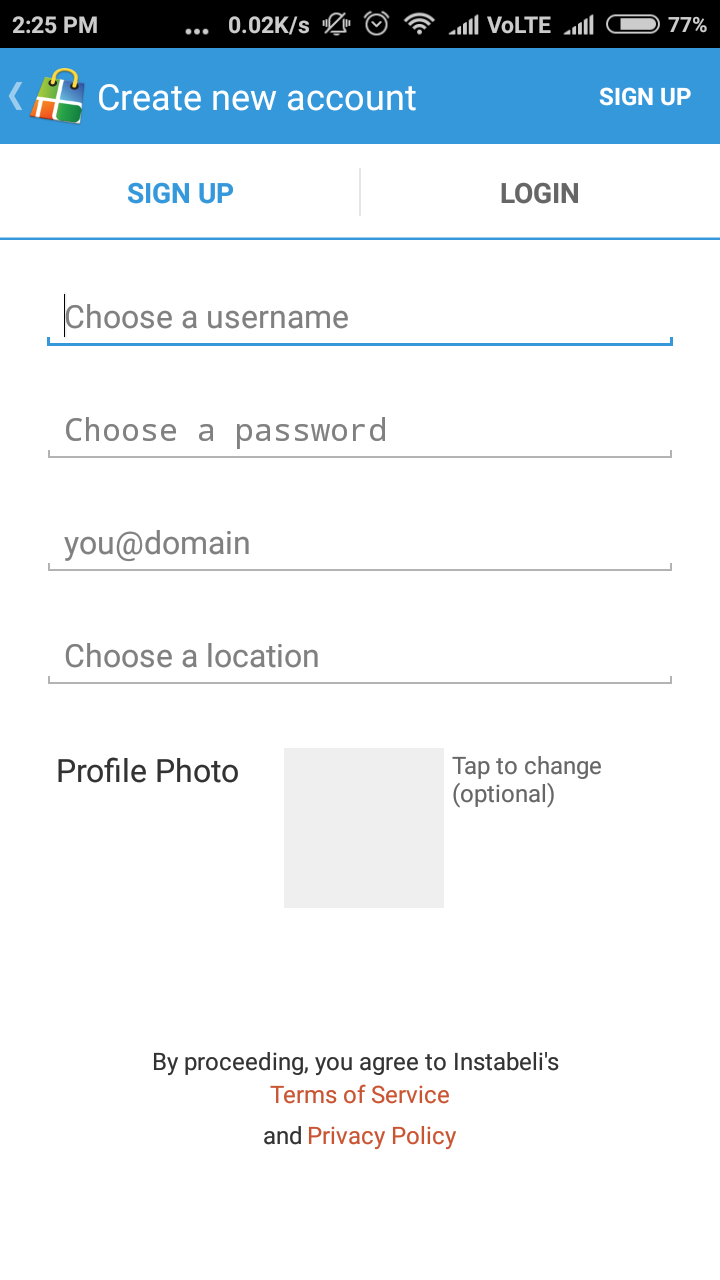Tap the Wi-Fi status bar icon
The height and width of the screenshot is (1280, 720).
point(419,24)
